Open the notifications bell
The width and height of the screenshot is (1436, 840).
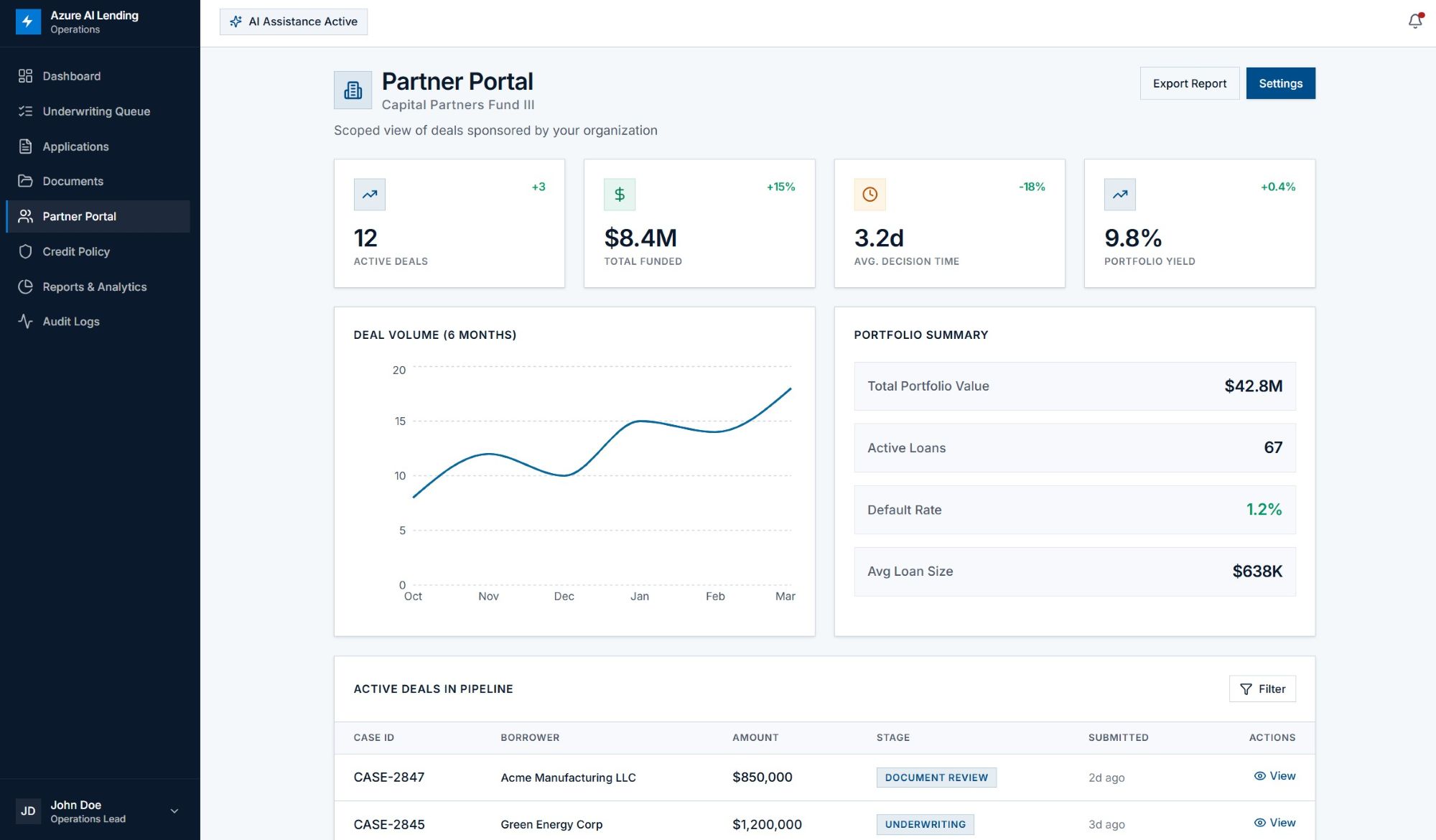1415,22
